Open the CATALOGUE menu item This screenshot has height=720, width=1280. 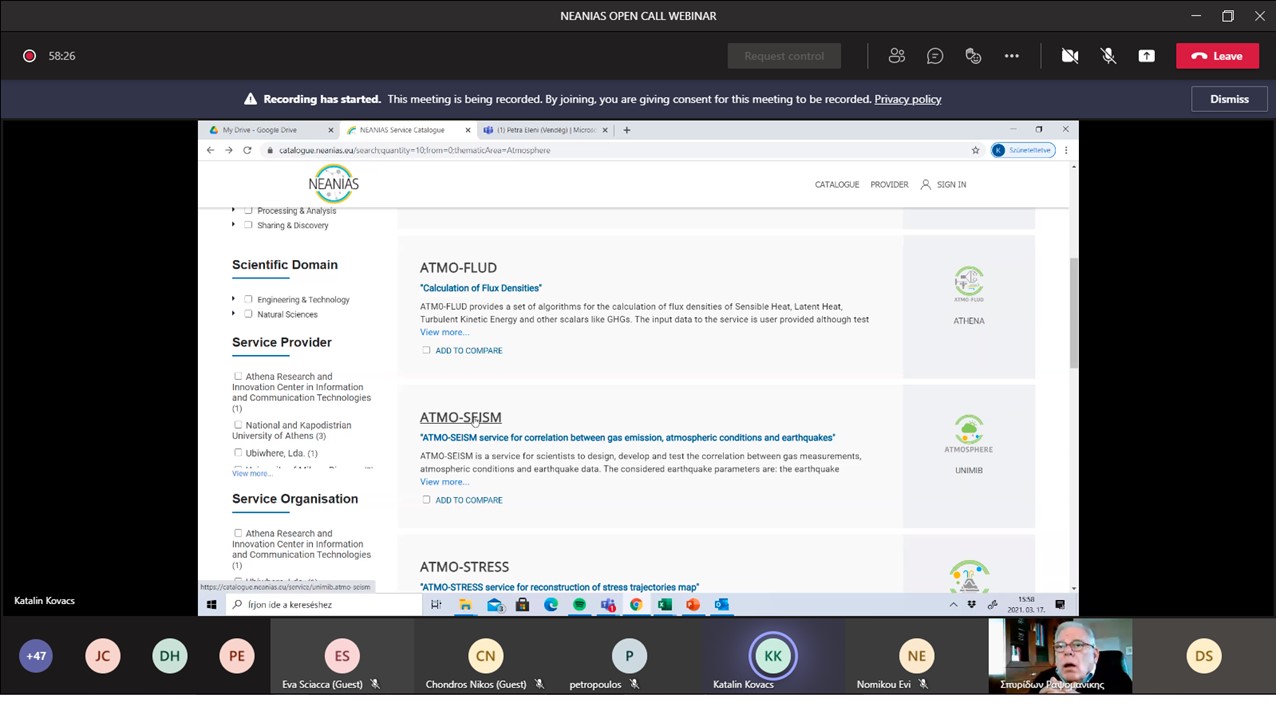point(837,185)
